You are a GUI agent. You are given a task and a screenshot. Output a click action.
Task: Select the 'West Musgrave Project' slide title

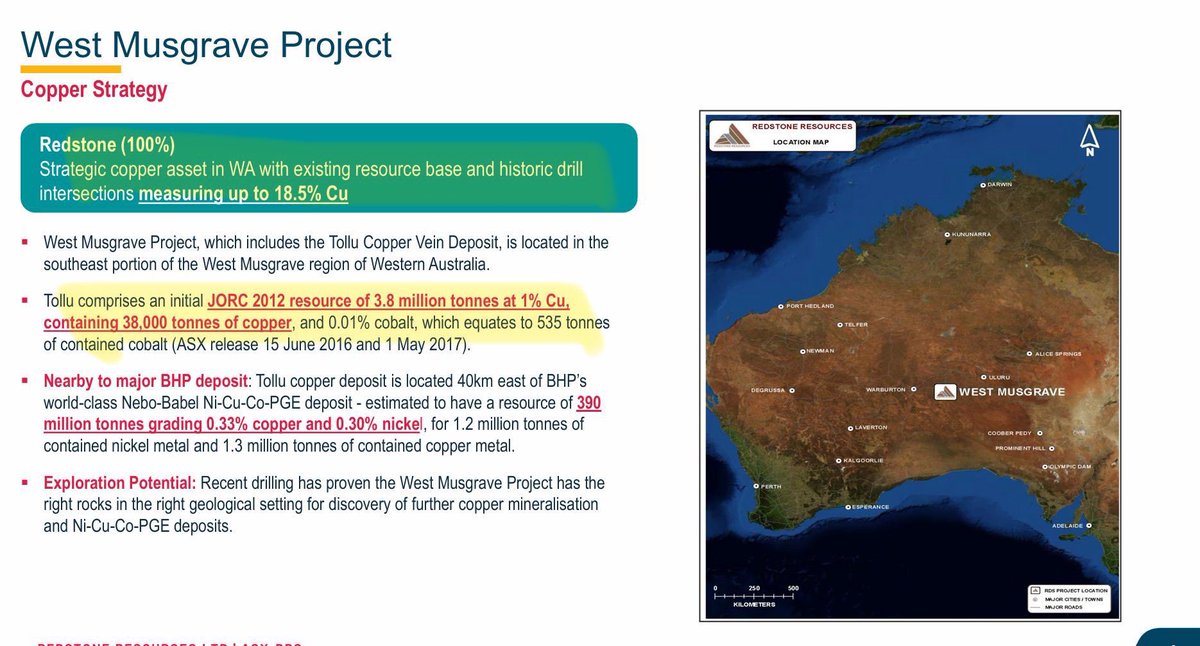click(x=206, y=44)
